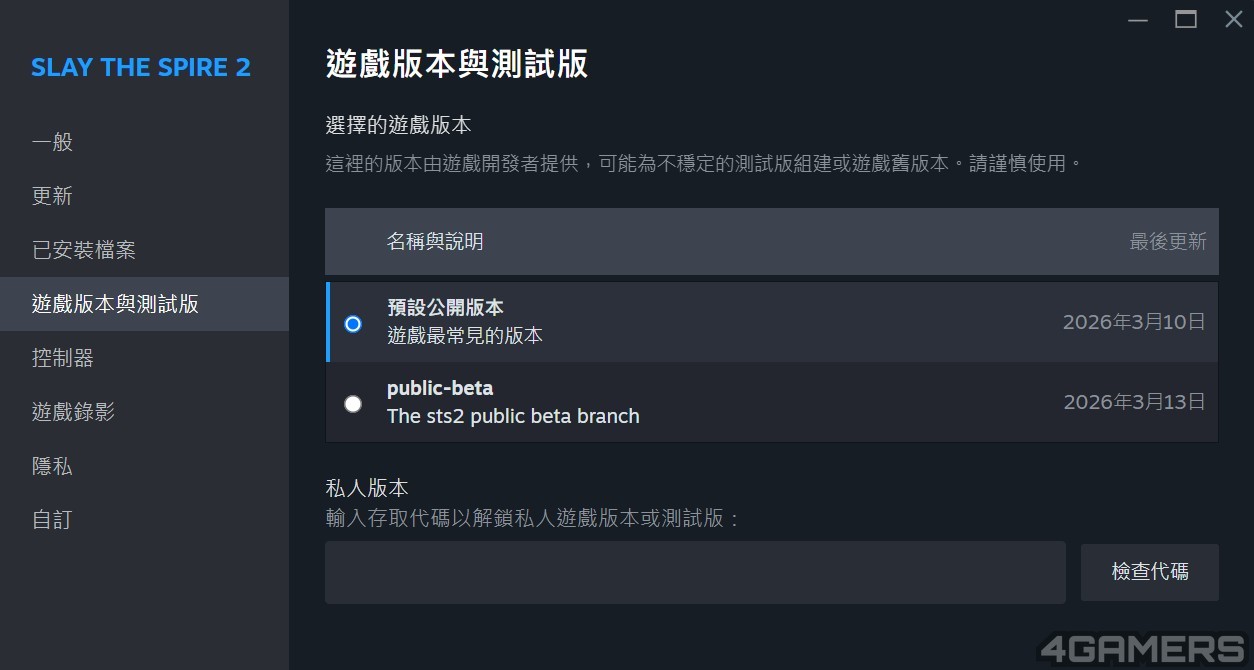Show the 遊戲錄影 settings page

(73, 412)
